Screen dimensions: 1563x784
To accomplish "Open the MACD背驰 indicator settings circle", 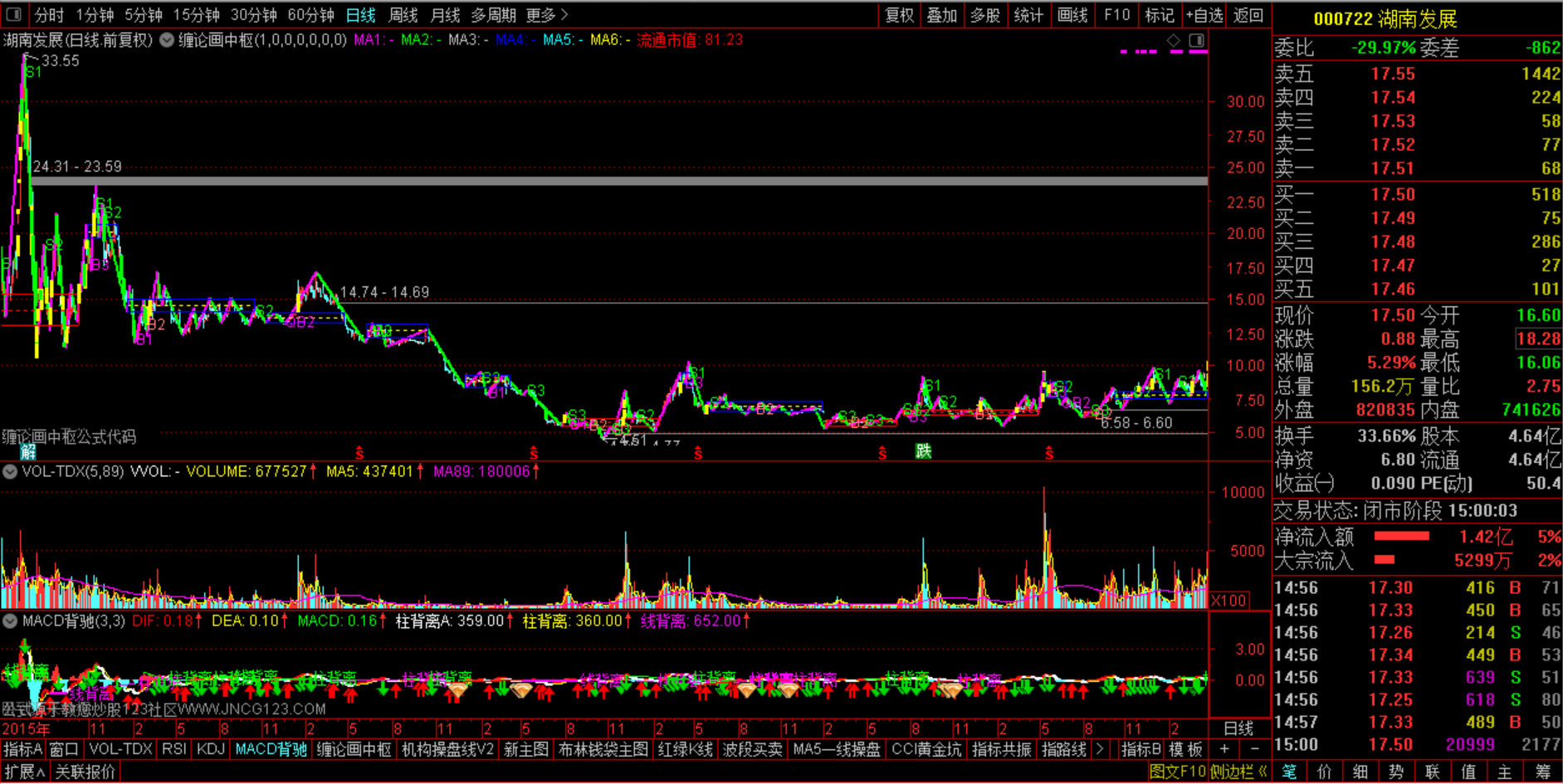I will click(x=10, y=621).
